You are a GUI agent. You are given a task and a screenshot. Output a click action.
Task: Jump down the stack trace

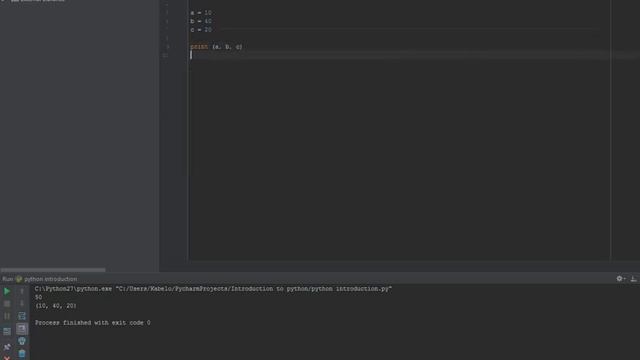click(22, 304)
